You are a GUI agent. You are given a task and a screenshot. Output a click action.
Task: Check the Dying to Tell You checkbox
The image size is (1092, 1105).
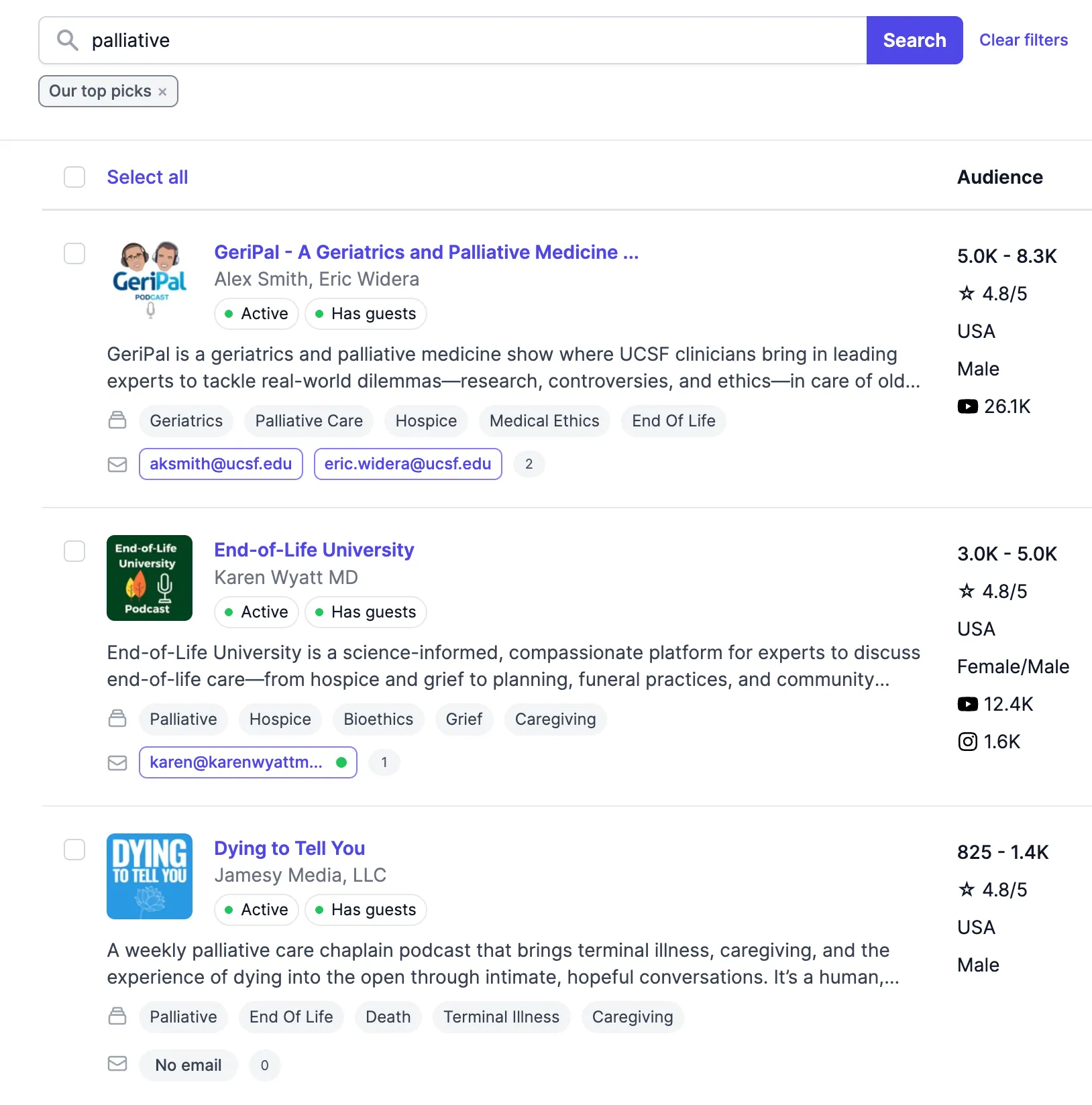[x=74, y=850]
